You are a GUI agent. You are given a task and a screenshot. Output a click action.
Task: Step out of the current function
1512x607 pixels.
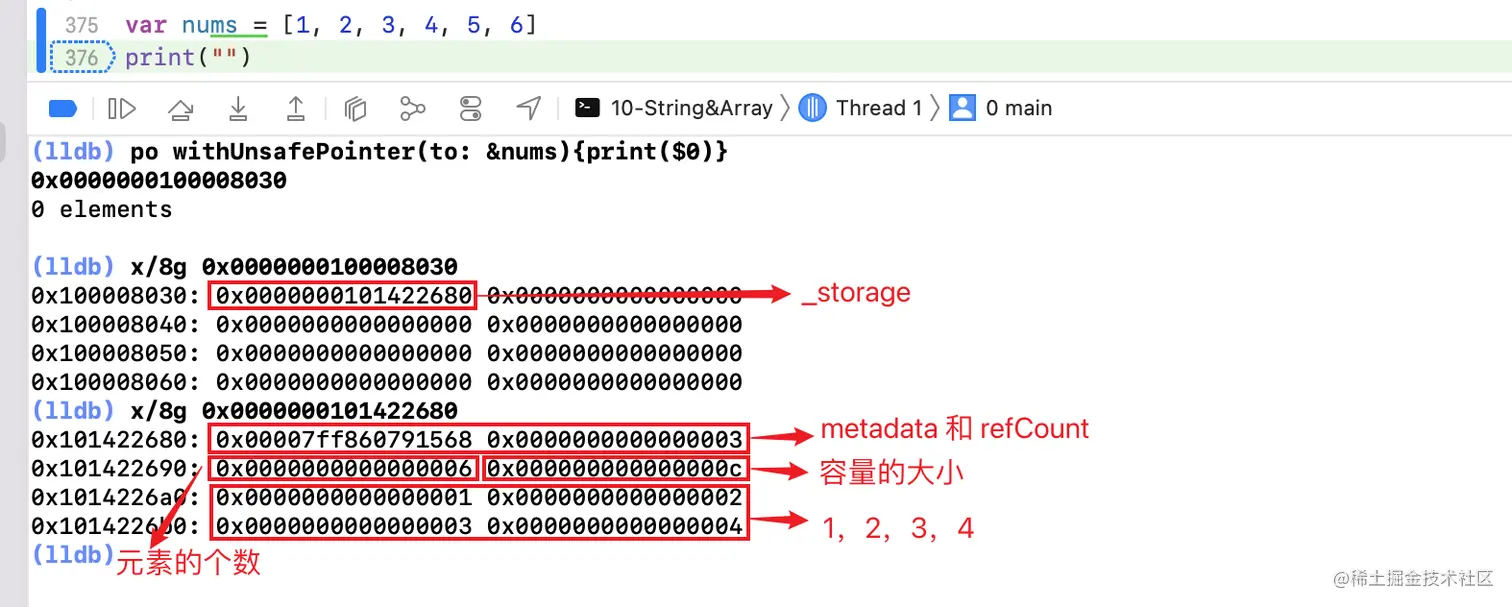(296, 108)
